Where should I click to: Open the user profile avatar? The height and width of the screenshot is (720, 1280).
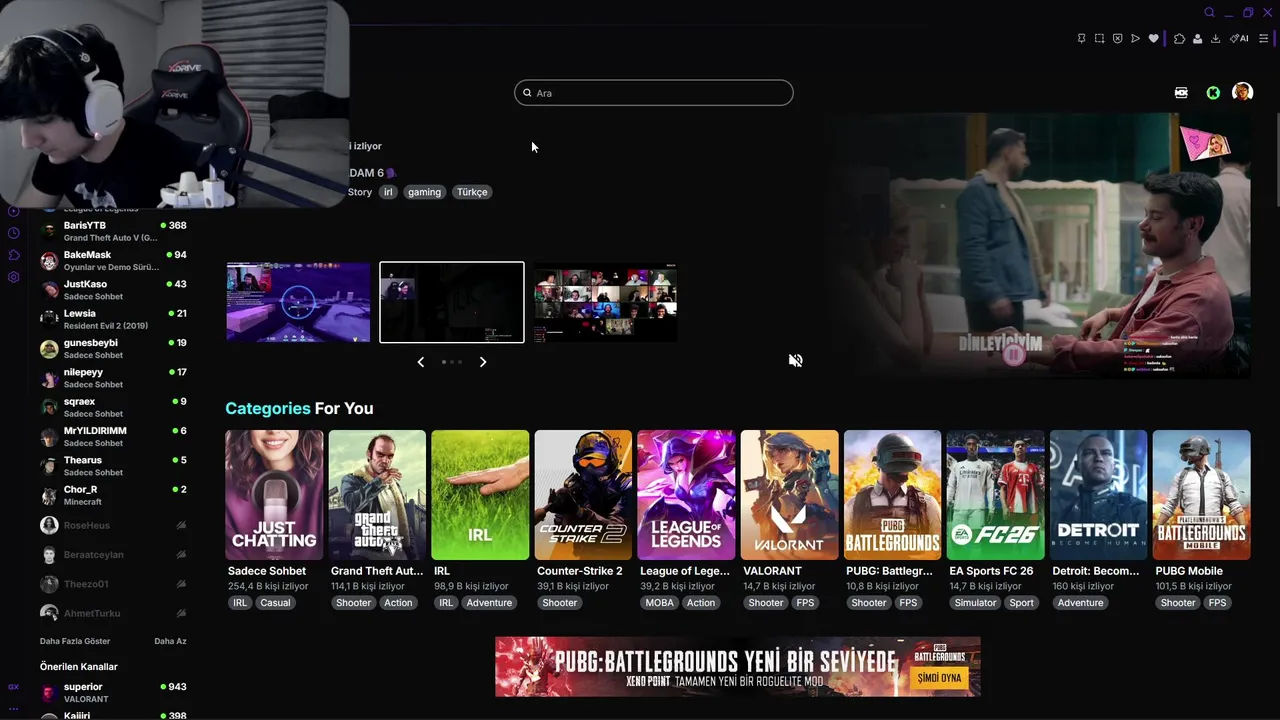[1242, 92]
